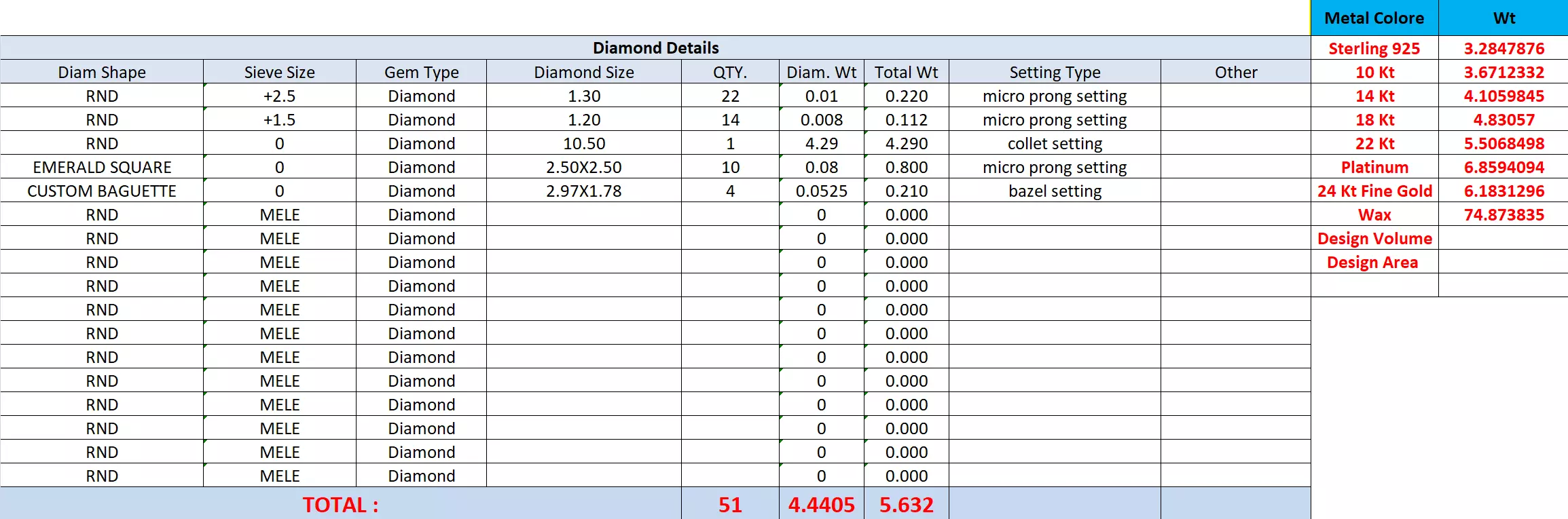
Task: Select total weight cell 0.112
Action: (x=907, y=119)
